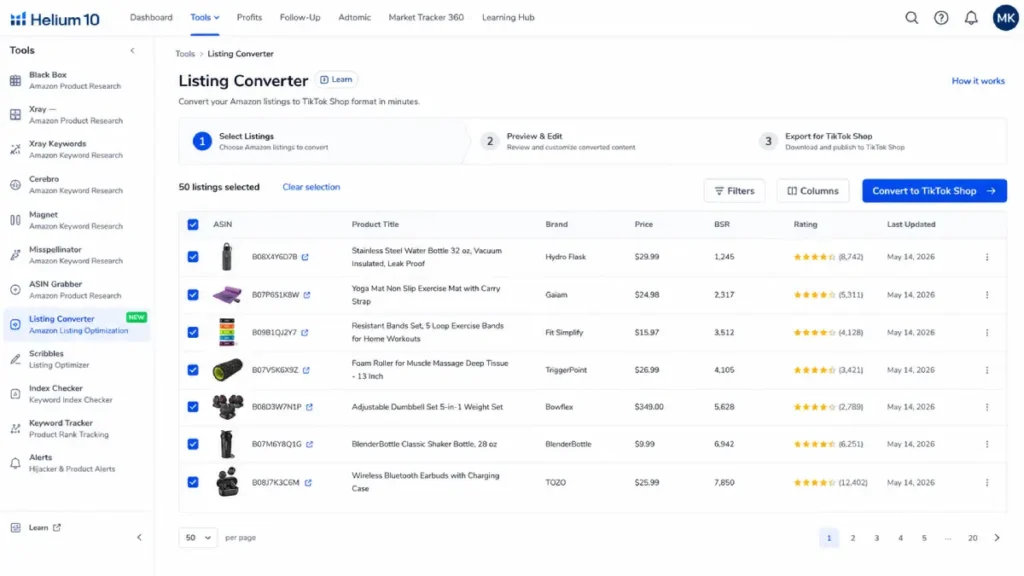Open the search icon in top bar
The width and height of the screenshot is (1024, 576).
tap(911, 18)
